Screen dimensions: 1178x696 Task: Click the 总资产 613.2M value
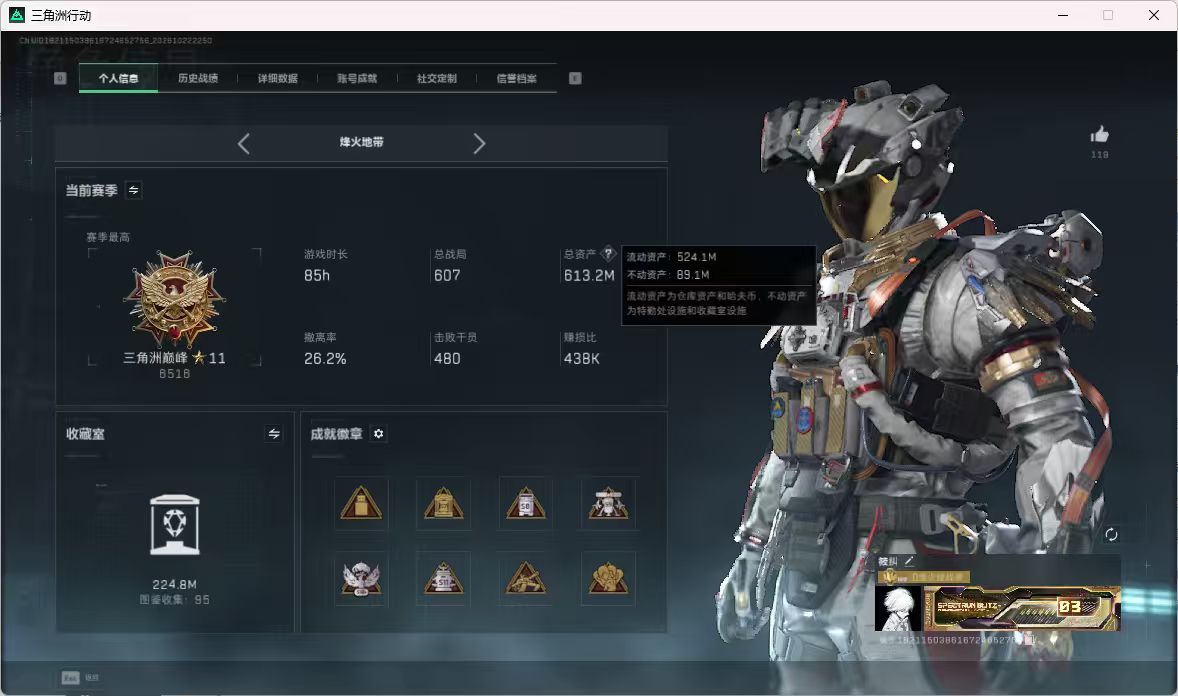pos(589,276)
